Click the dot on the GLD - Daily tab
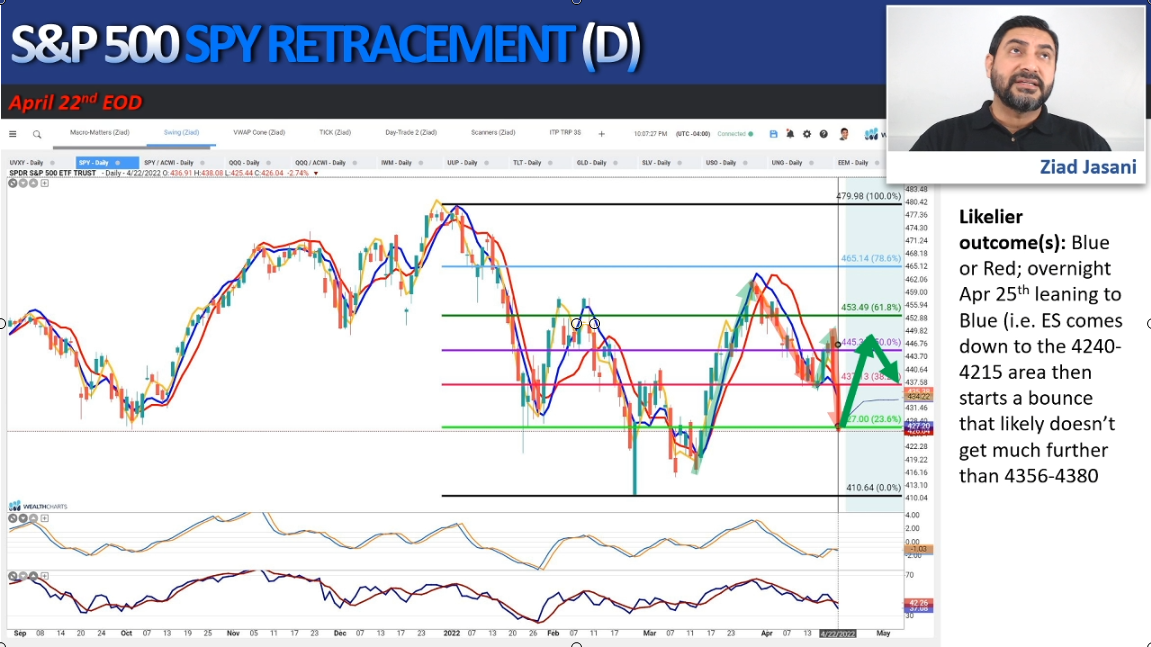Image resolution: width=1151 pixels, height=647 pixels. tap(615, 163)
